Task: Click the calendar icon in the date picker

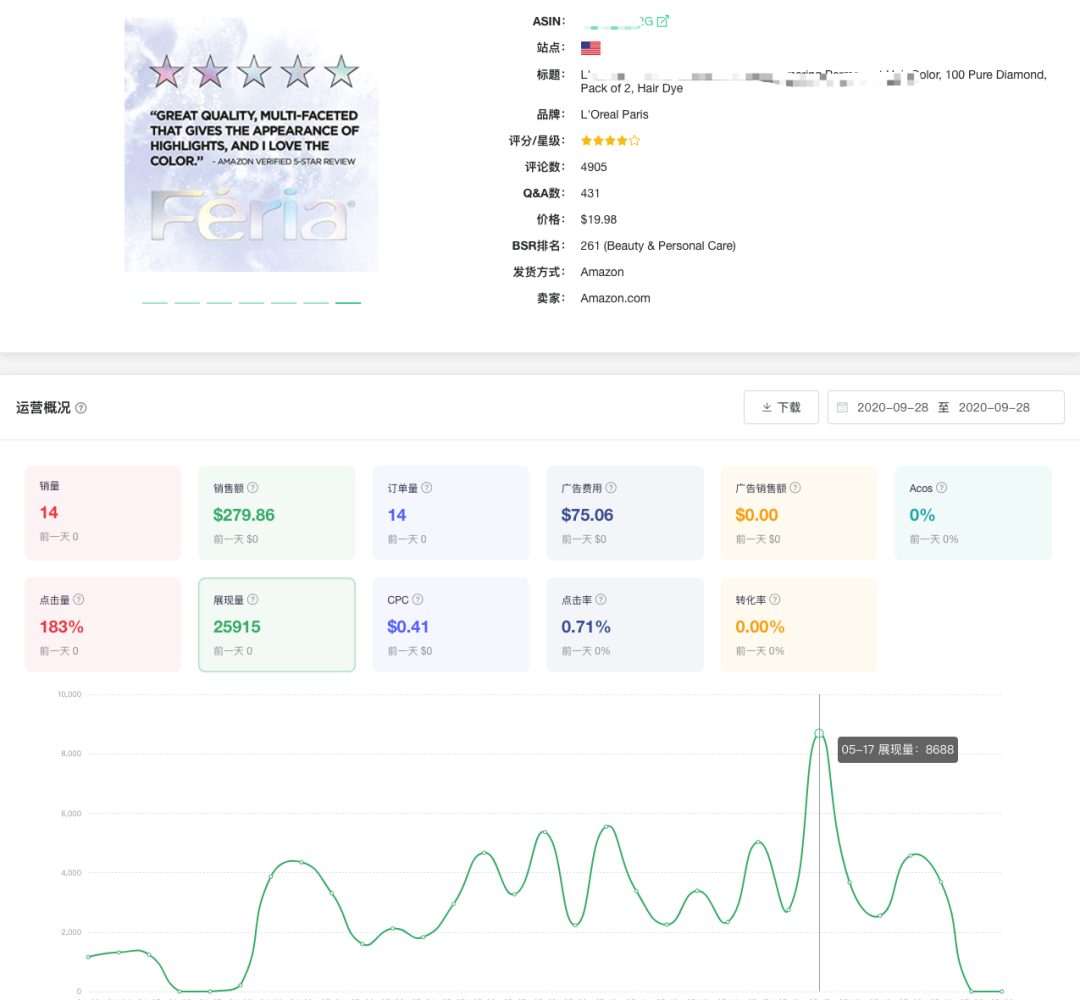Action: pos(842,408)
